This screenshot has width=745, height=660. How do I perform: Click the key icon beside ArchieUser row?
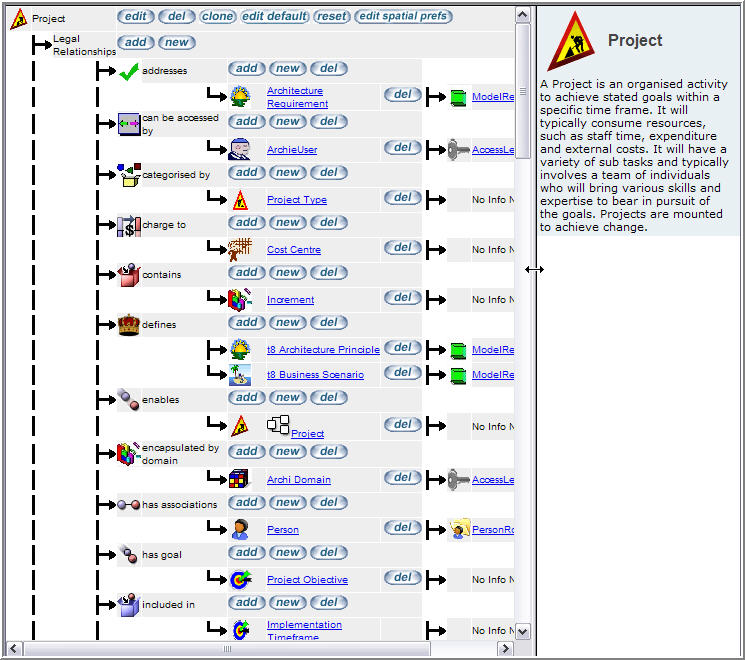459,149
